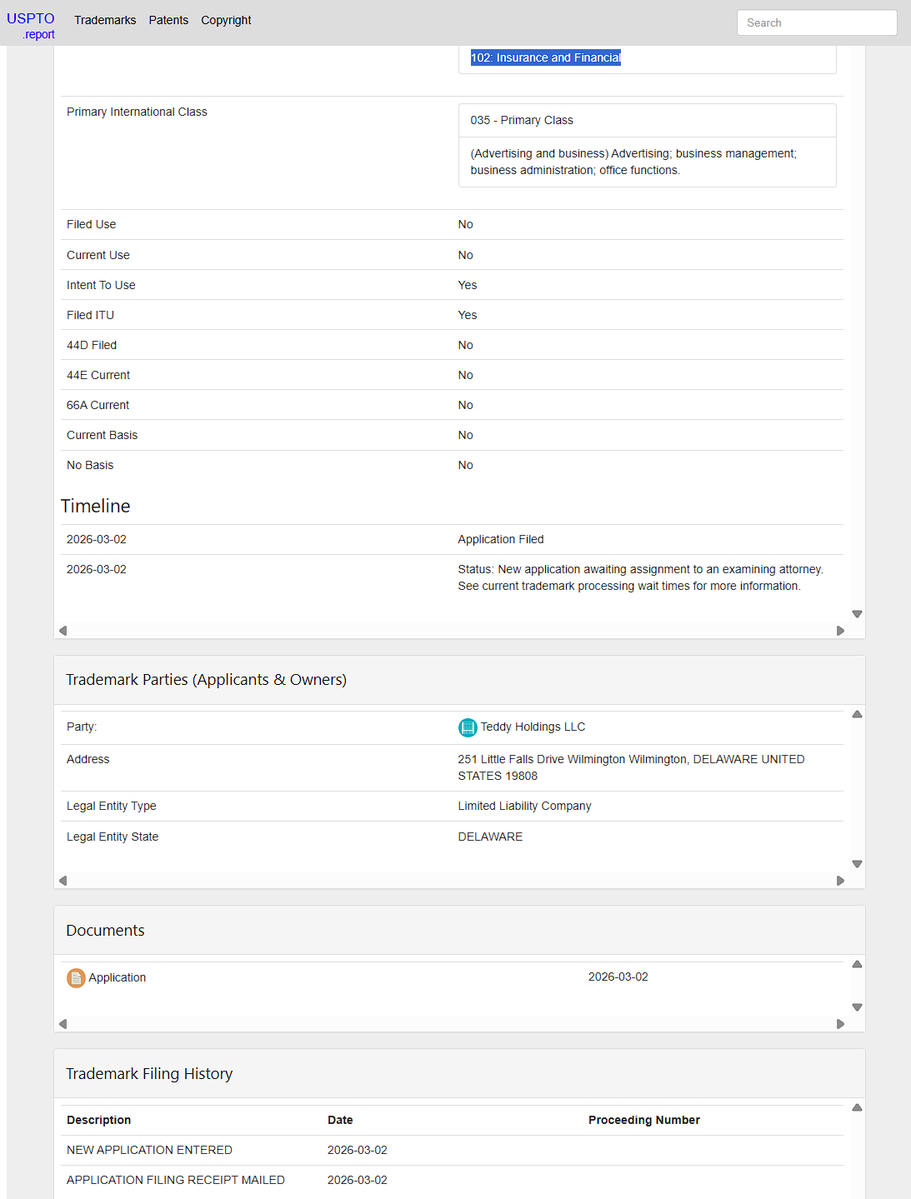Click the Legal Entity Type label
The image size is (911, 1199).
[x=111, y=806]
